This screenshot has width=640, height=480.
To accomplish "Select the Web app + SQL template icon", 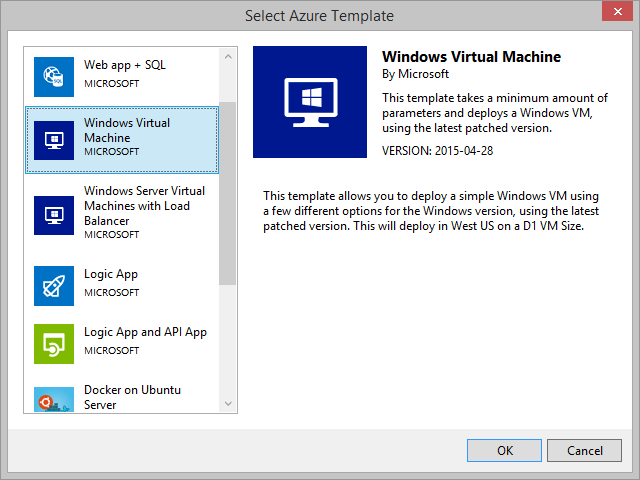I will click(x=54, y=77).
